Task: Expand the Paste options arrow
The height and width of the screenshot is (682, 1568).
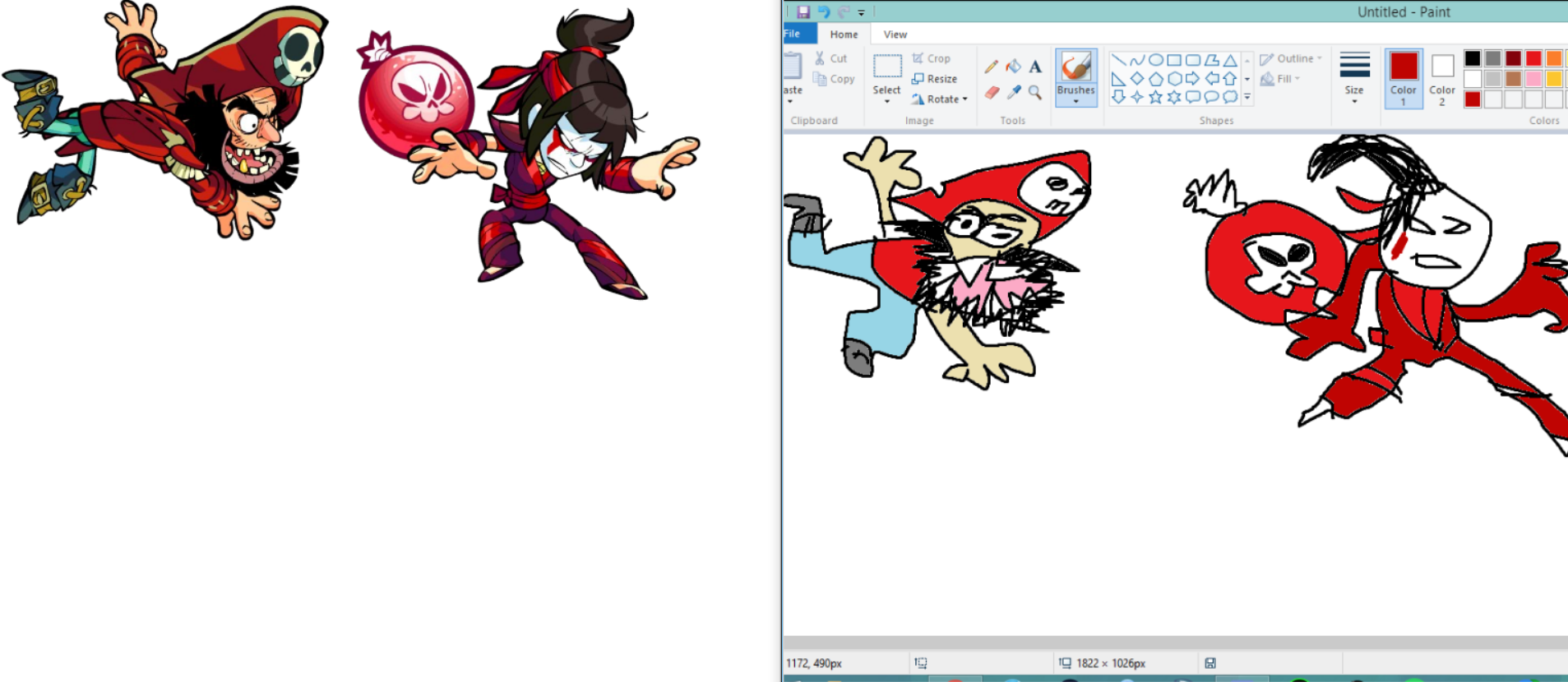Action: click(x=790, y=101)
